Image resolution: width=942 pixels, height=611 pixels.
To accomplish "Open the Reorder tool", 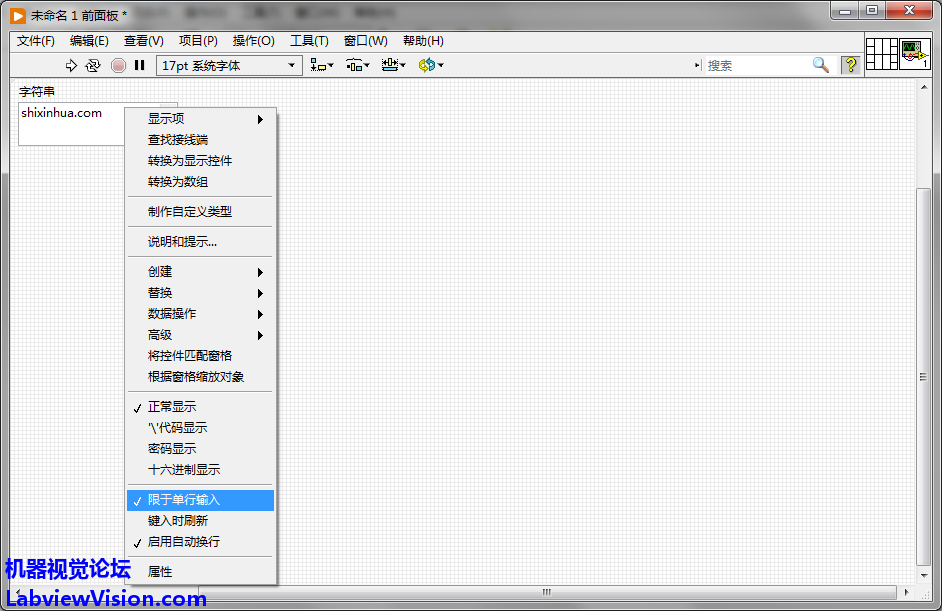I will click(x=430, y=65).
